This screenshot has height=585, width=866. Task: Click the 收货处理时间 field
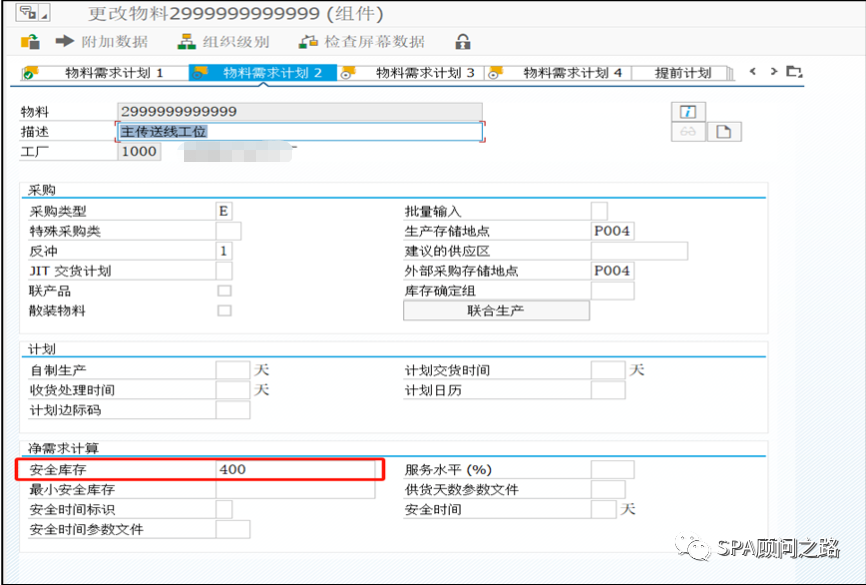tap(233, 390)
